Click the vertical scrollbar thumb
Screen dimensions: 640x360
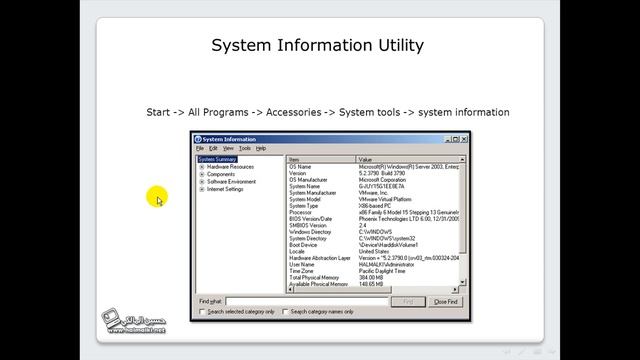tap(462, 208)
